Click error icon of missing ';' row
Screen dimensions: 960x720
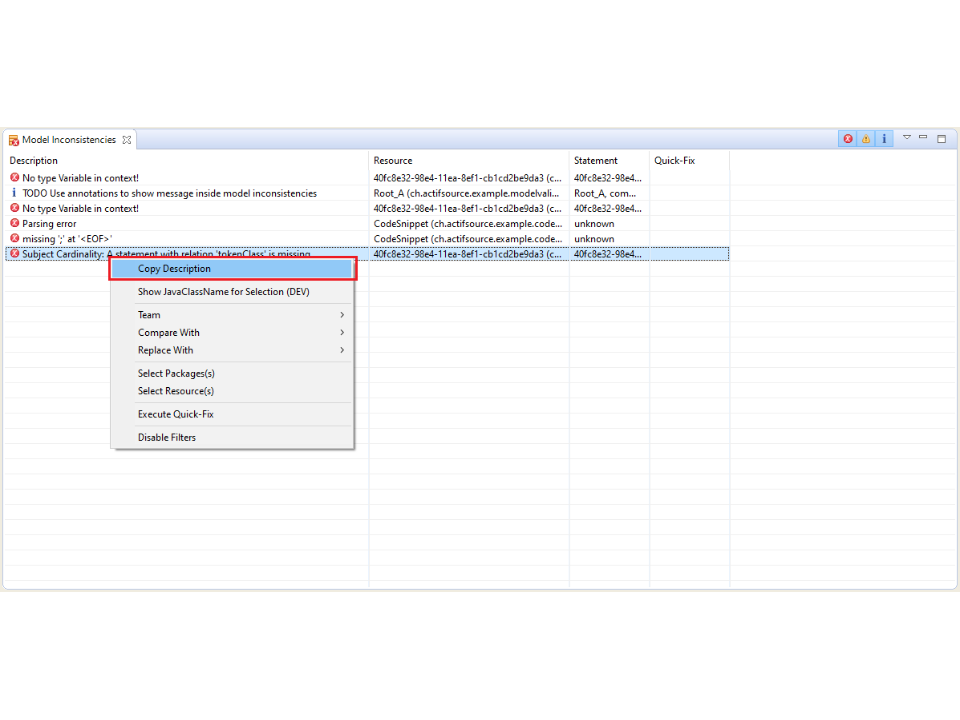15,238
